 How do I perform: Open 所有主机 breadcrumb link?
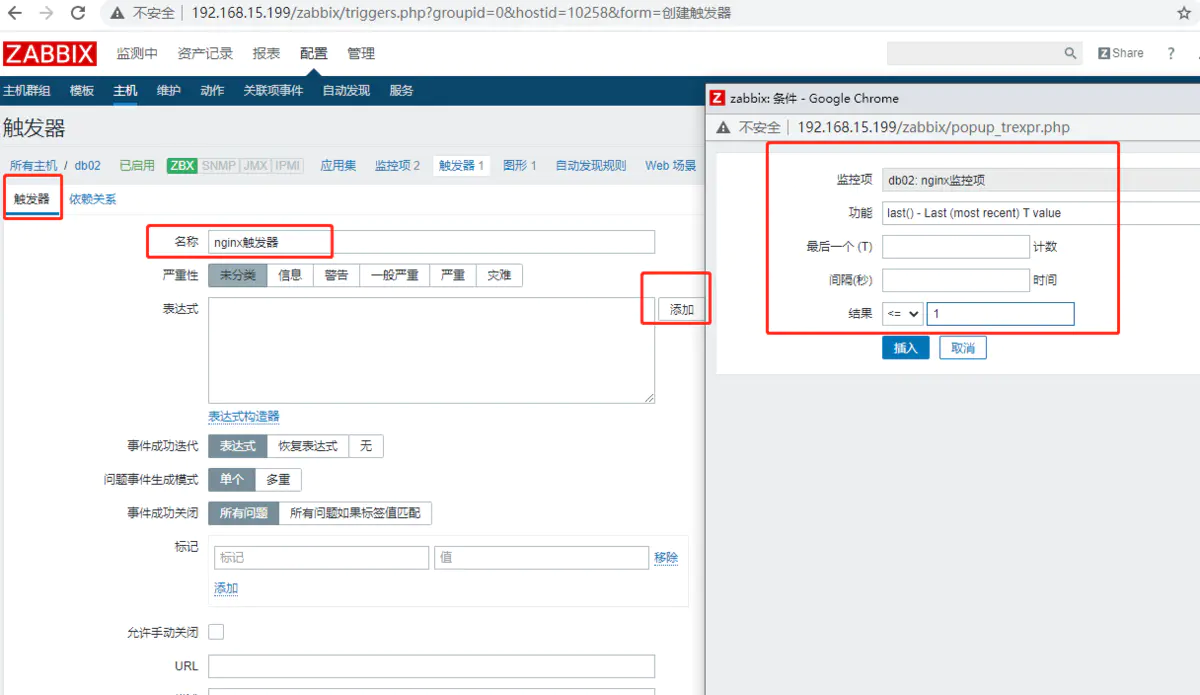(34, 166)
